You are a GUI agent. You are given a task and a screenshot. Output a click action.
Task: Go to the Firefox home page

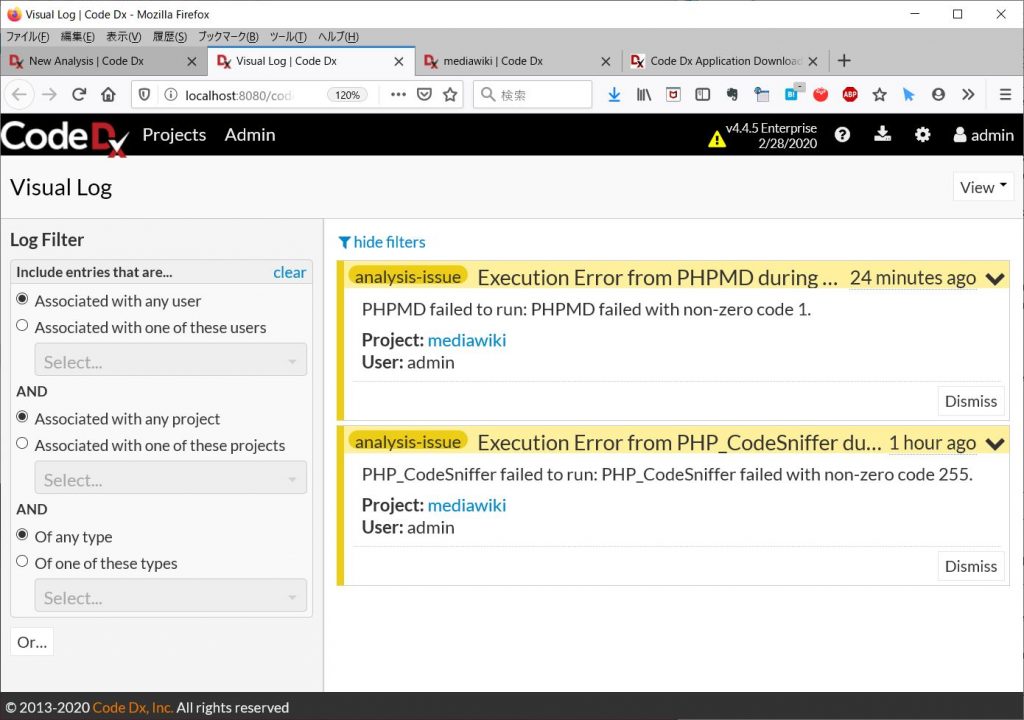pyautogui.click(x=108, y=95)
